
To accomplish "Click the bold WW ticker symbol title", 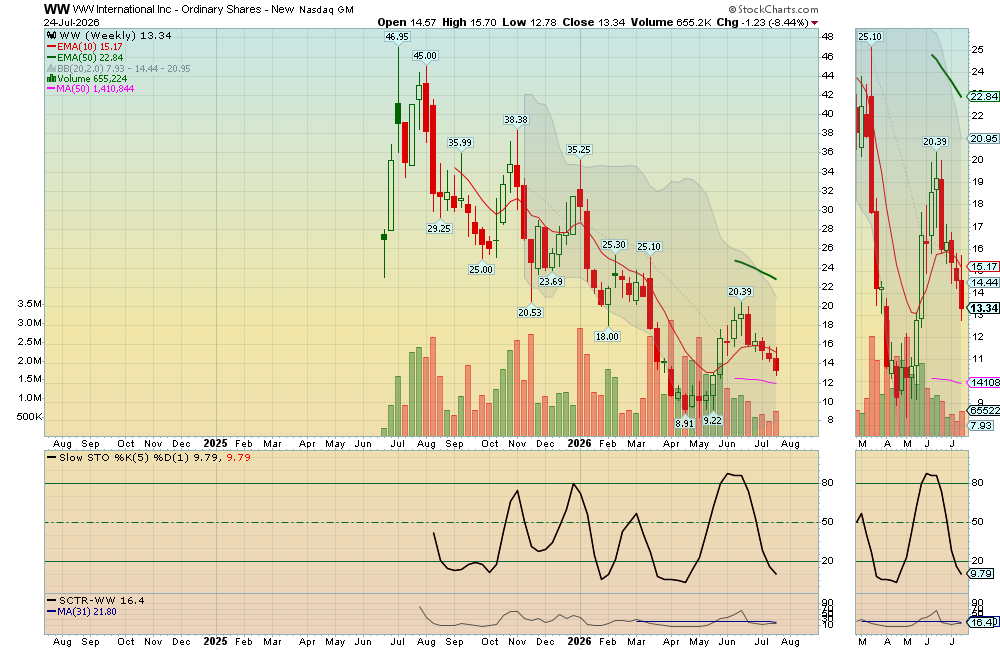I will tap(57, 9).
